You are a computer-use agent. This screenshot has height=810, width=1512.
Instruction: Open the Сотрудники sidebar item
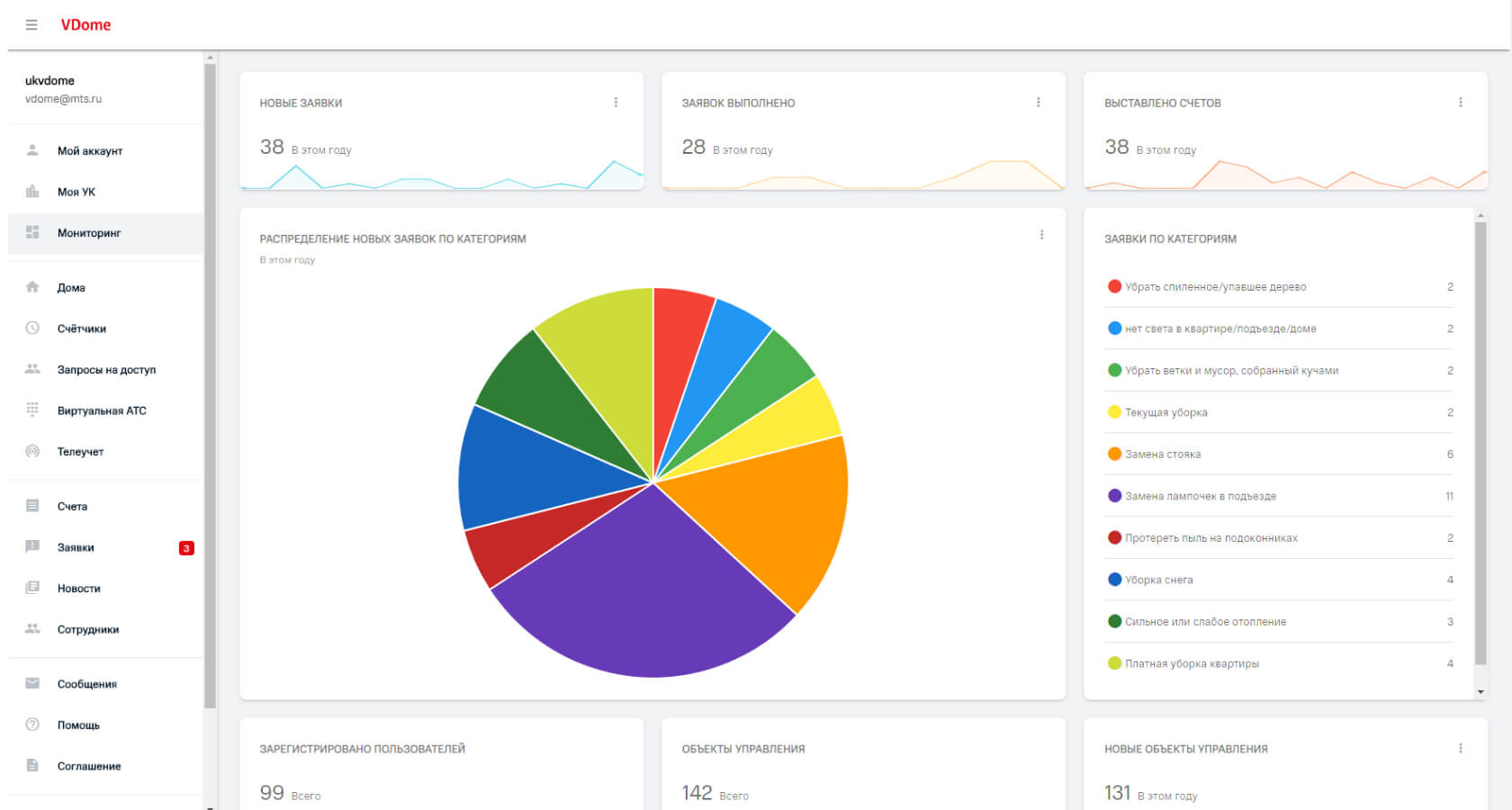pyautogui.click(x=105, y=629)
